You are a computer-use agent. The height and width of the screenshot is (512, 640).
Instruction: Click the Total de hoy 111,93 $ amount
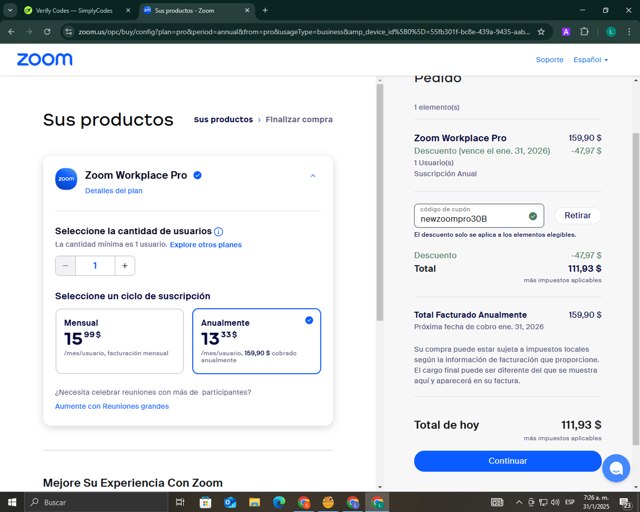click(581, 425)
